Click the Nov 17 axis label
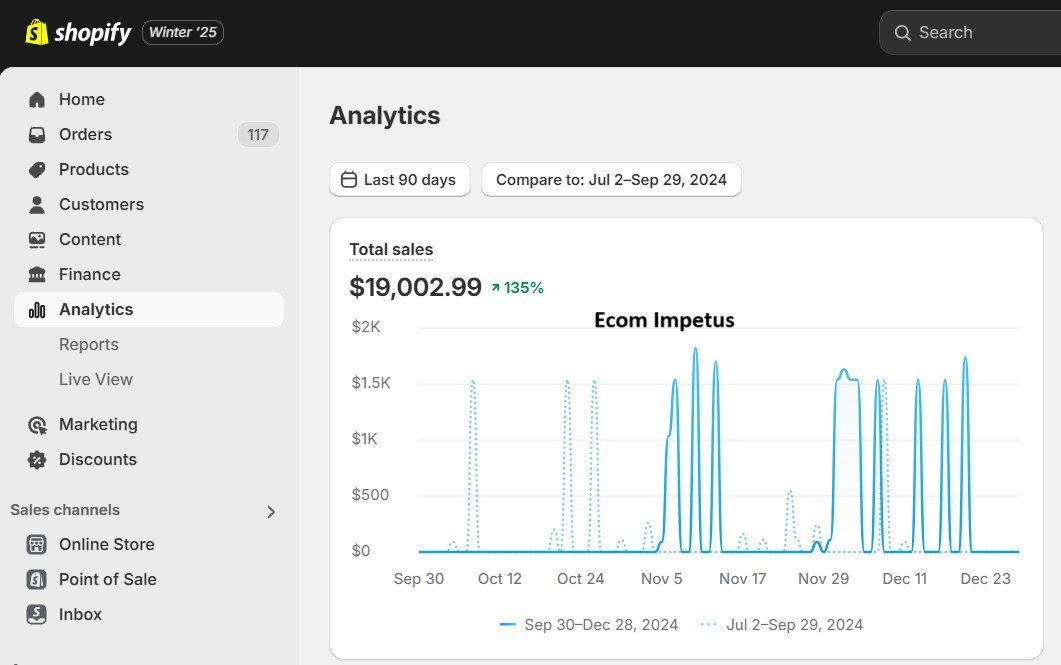 [742, 579]
